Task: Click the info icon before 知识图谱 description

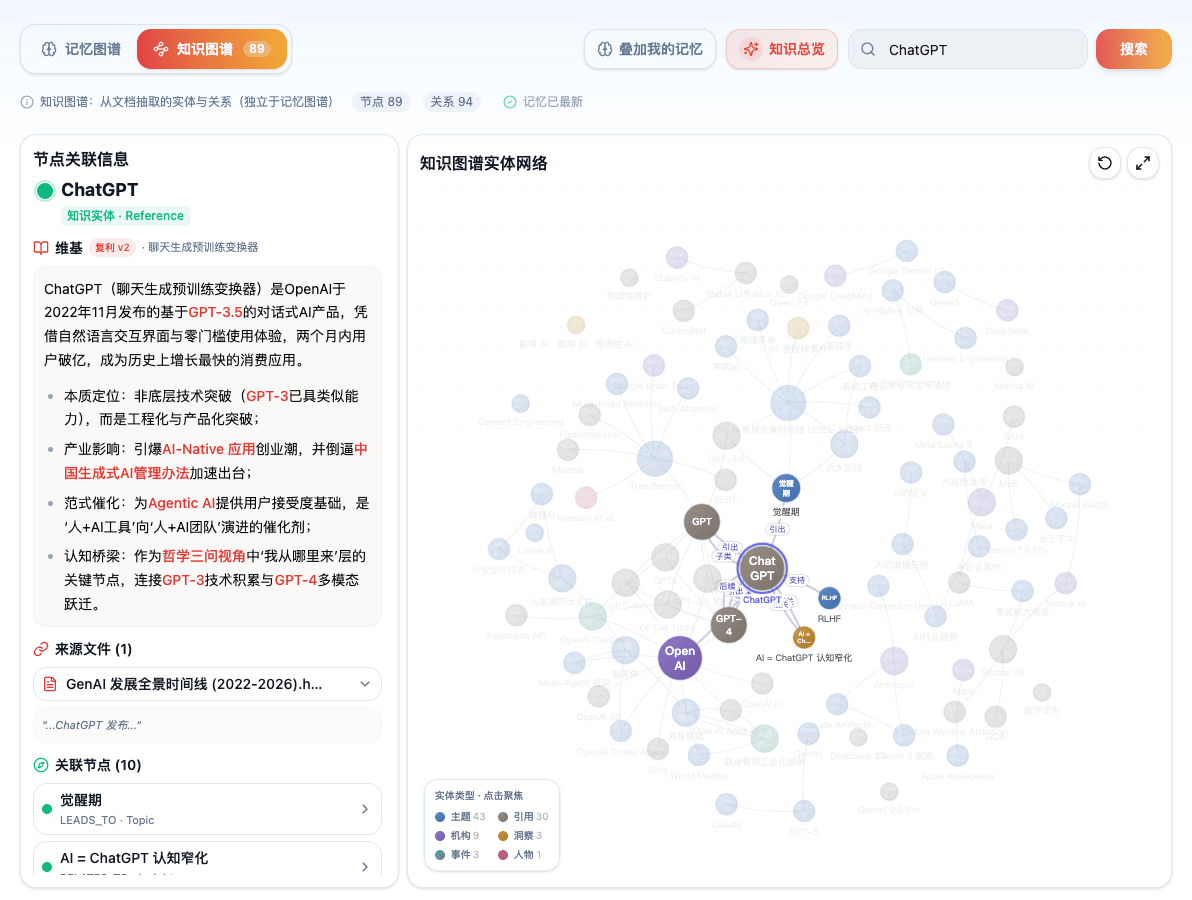Action: pos(27,102)
